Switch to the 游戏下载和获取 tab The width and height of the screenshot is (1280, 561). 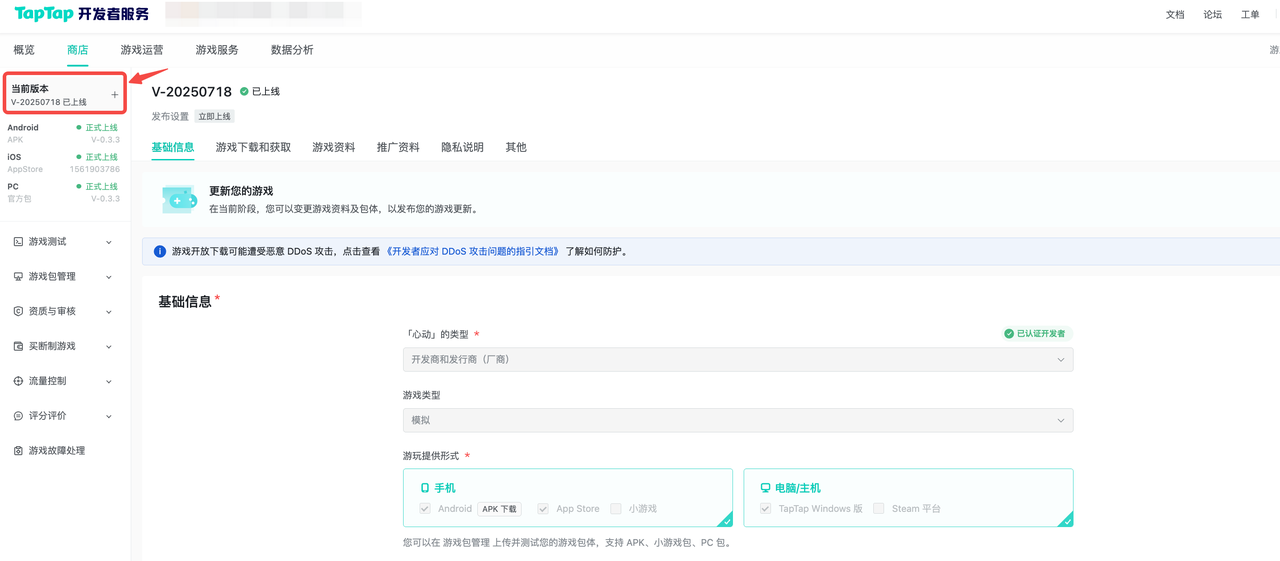click(x=253, y=147)
